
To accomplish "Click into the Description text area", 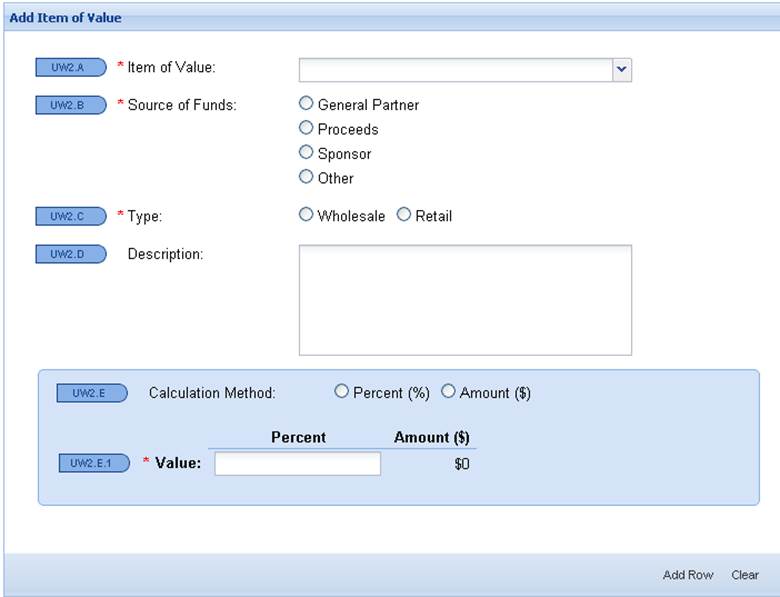I will tap(465, 300).
